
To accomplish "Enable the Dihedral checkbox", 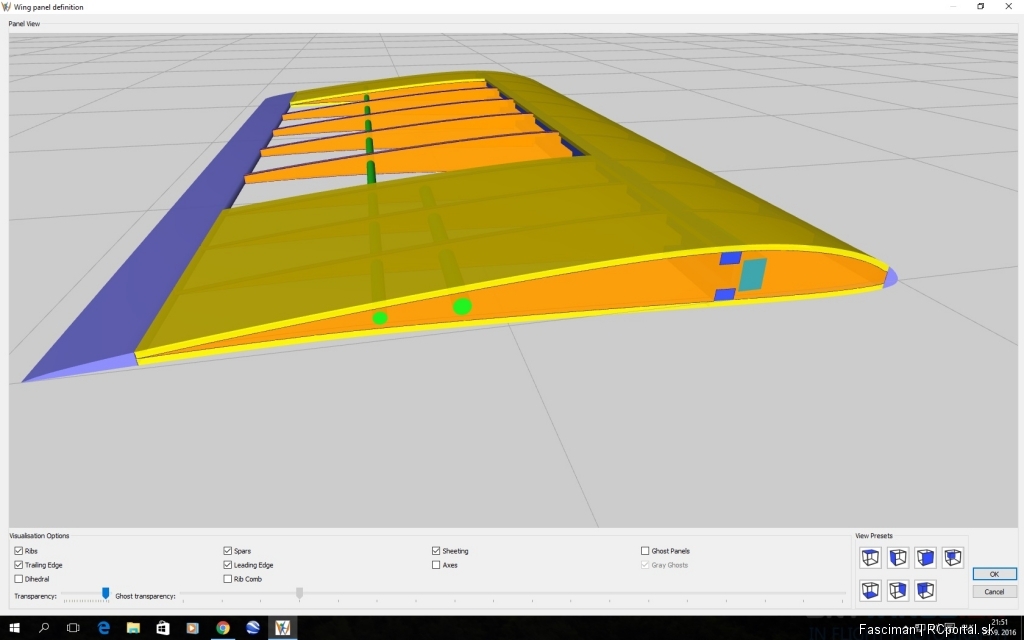I will (18, 579).
